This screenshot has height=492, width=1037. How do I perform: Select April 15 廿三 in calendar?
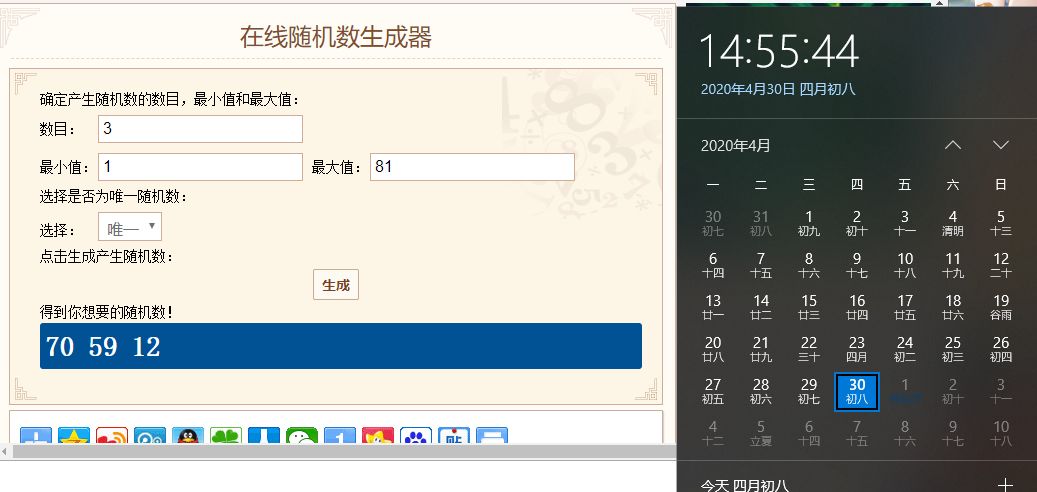coord(809,308)
